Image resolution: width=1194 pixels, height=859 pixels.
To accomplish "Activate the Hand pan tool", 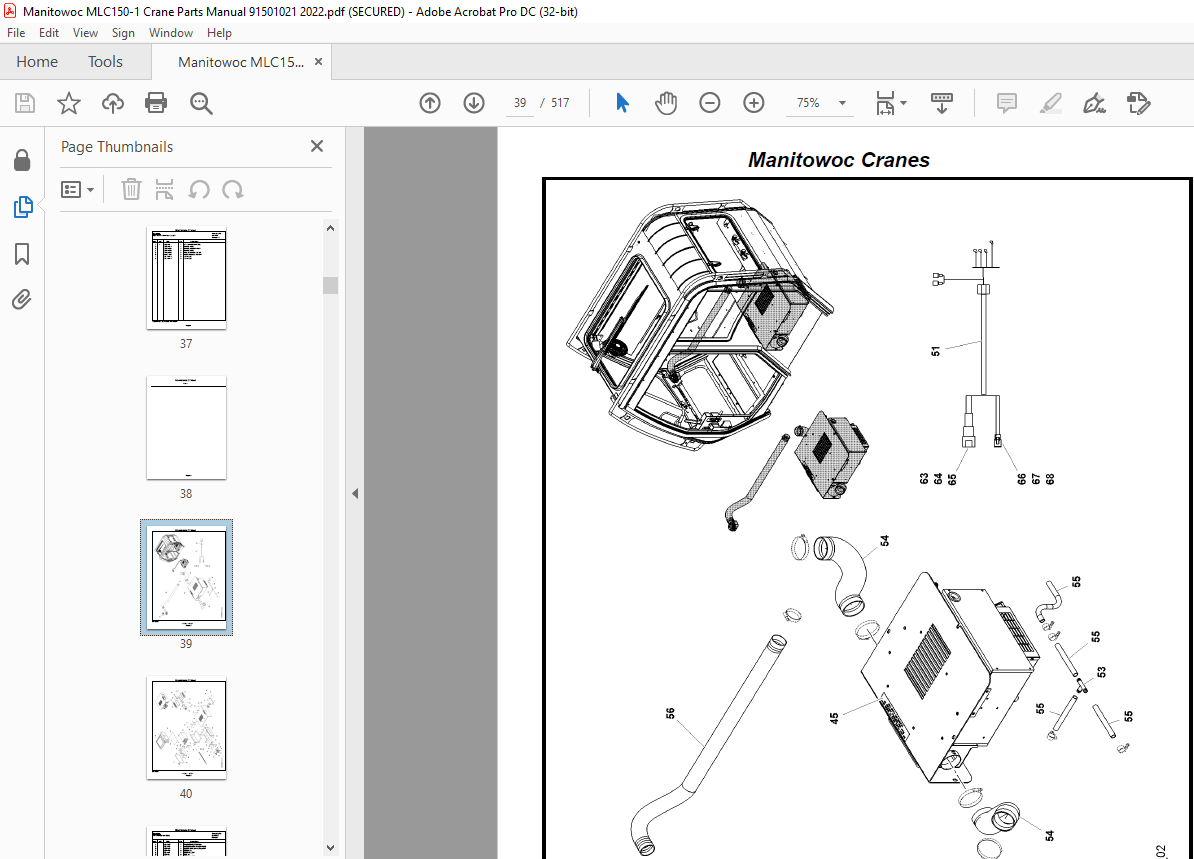I will [x=666, y=103].
